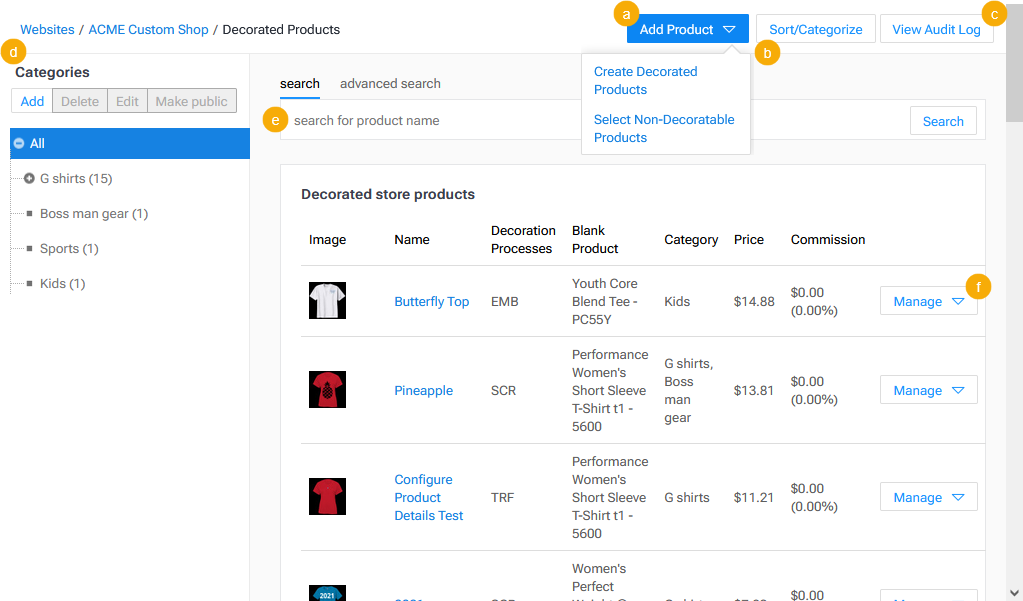Screen dimensions: 1023x601
Task: Add a new category
Action: click(31, 100)
